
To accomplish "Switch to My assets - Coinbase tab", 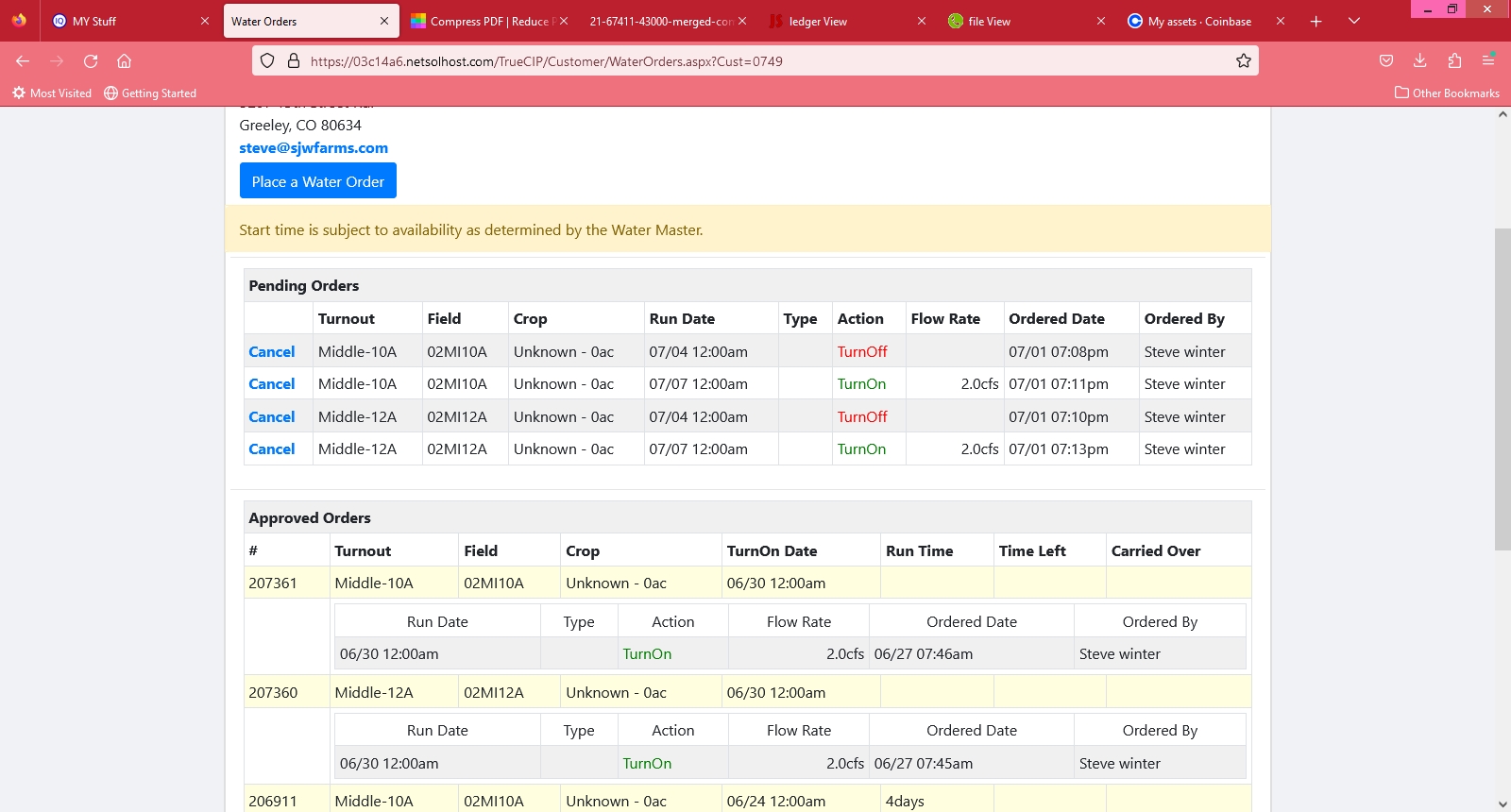I will pyautogui.click(x=1198, y=22).
